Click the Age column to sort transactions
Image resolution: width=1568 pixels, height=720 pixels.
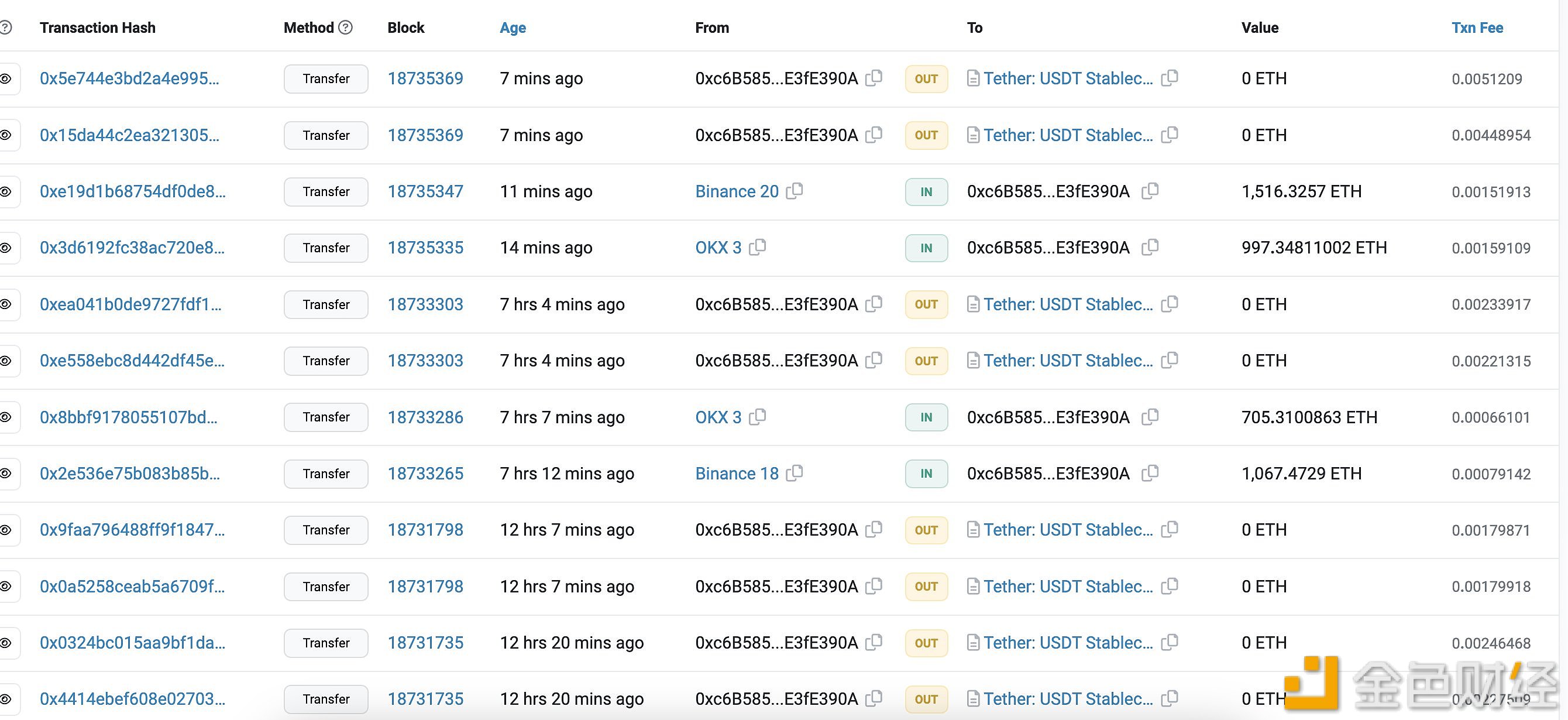point(513,27)
